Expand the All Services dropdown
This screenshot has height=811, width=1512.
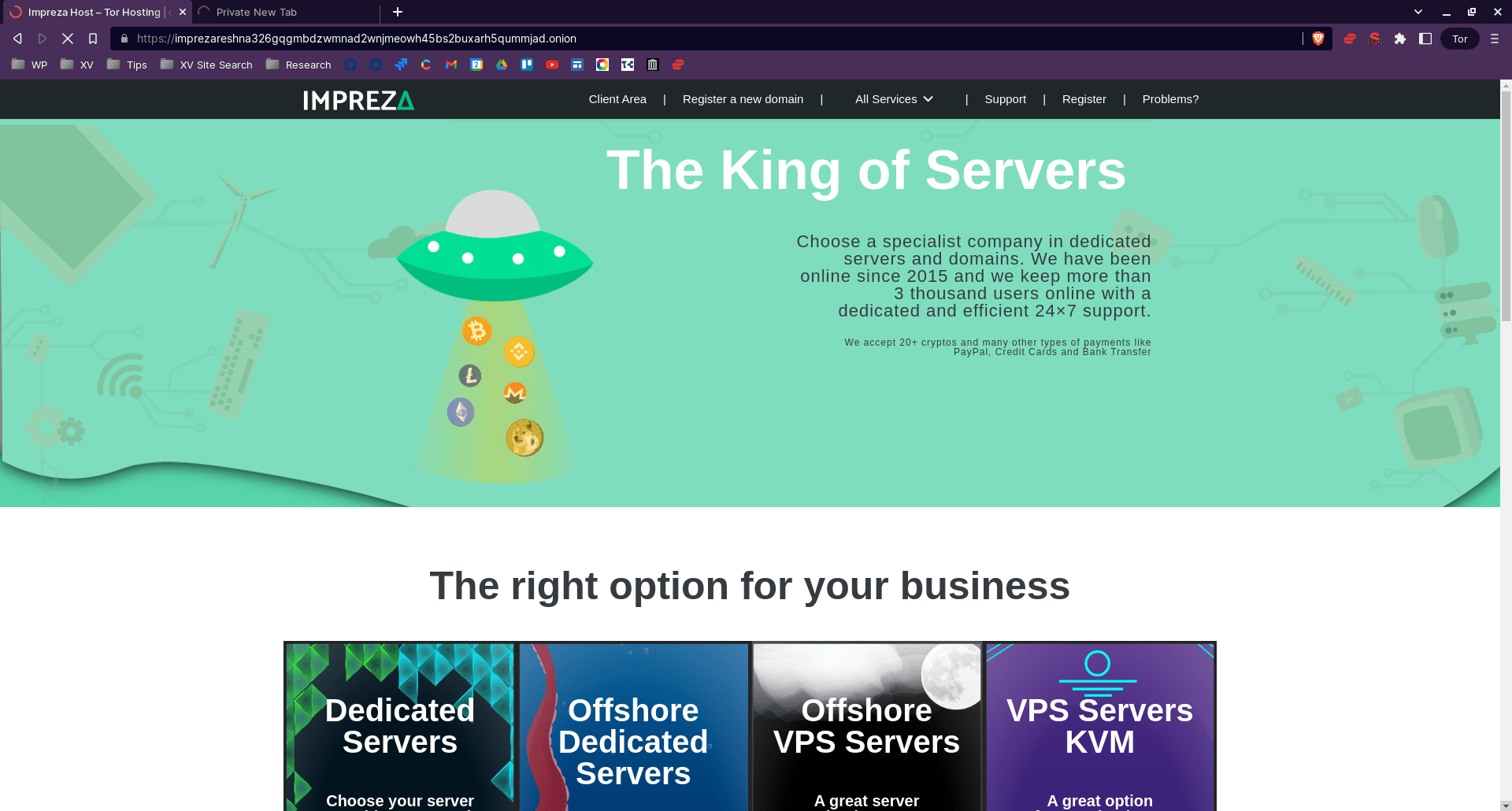[x=894, y=99]
